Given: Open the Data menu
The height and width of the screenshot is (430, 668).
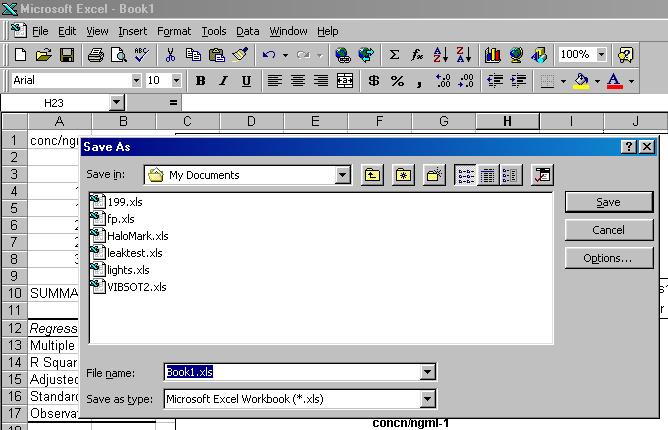Looking at the screenshot, I should click(248, 32).
